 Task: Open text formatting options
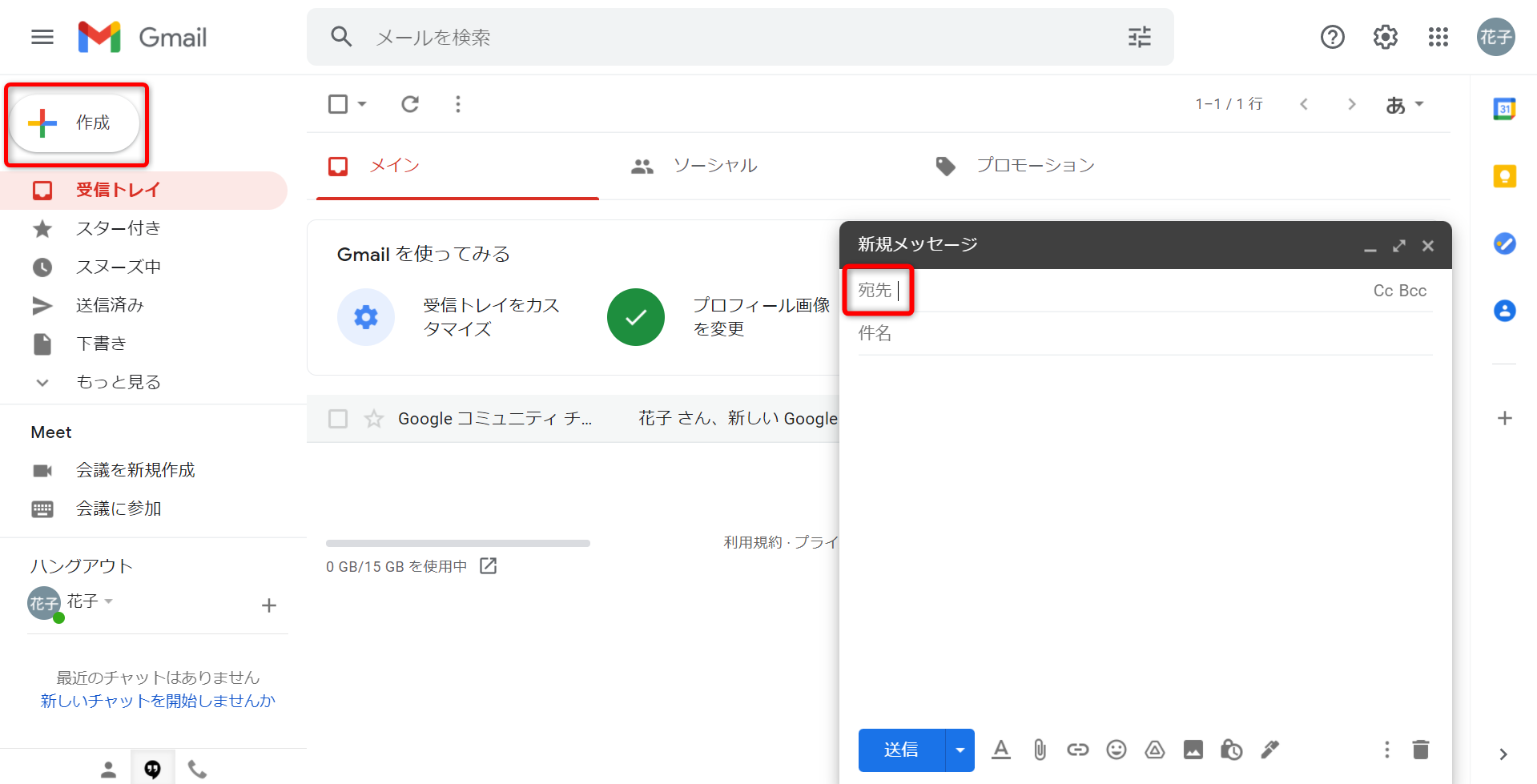click(x=1000, y=750)
